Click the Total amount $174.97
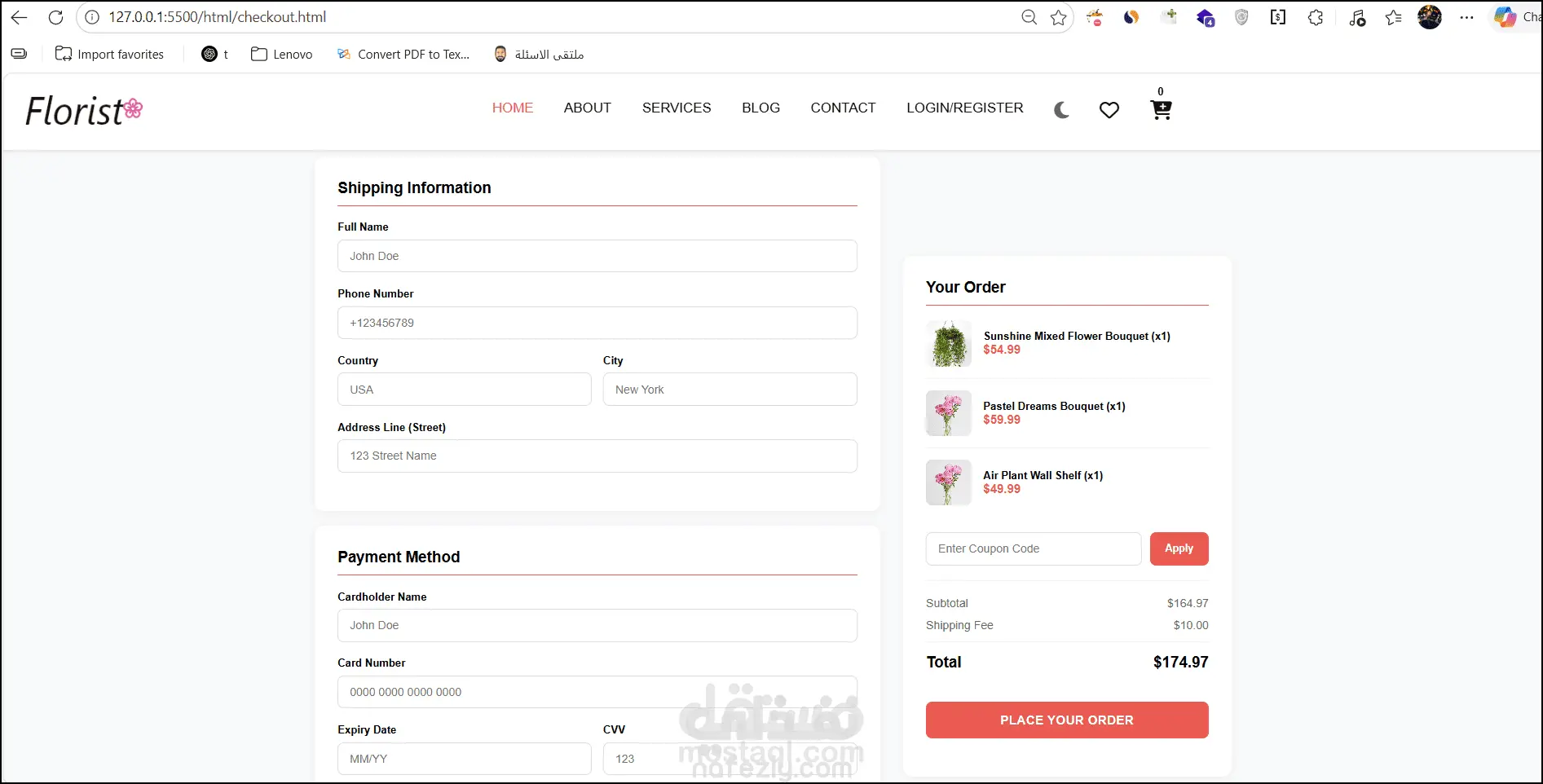1543x784 pixels. click(1181, 662)
